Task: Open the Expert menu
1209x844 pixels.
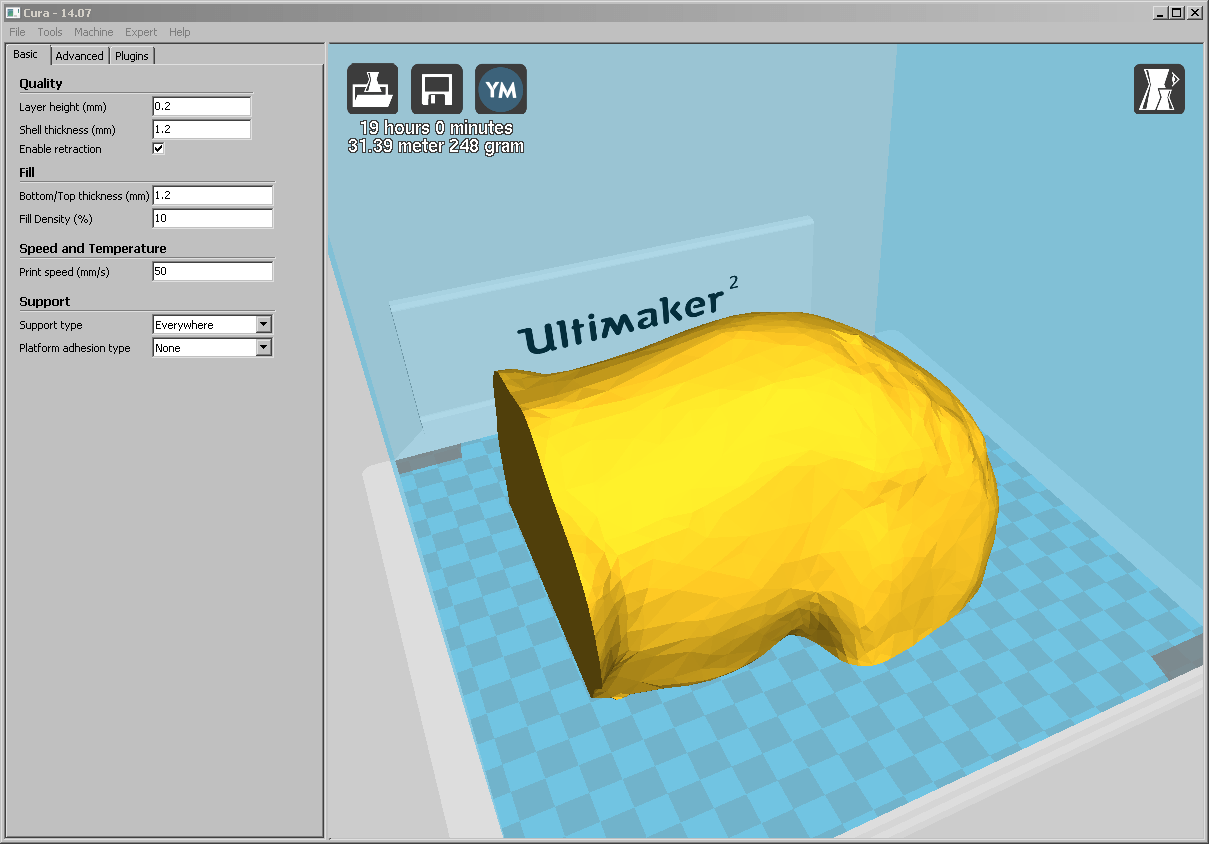Action: click(x=141, y=32)
